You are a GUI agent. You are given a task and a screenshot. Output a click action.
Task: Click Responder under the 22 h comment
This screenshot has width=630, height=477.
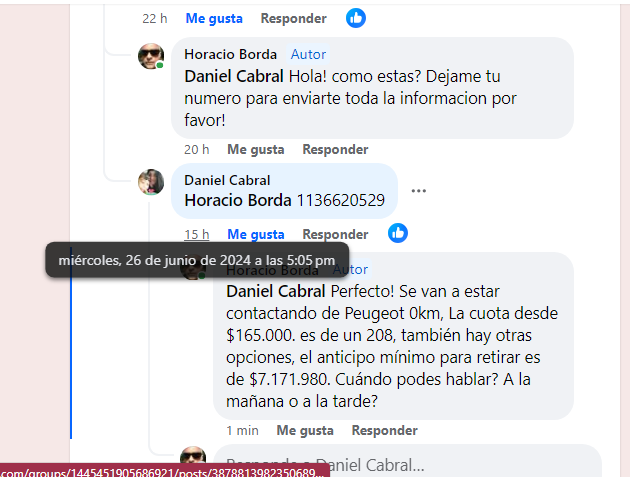pos(294,18)
